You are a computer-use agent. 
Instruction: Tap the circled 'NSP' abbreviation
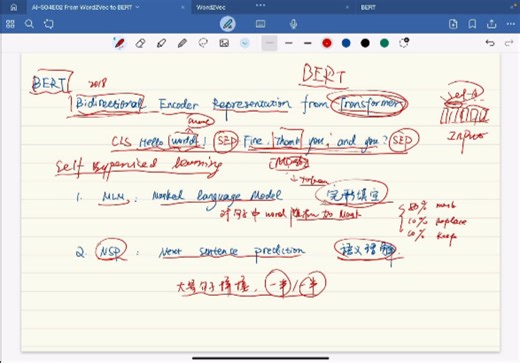point(111,251)
